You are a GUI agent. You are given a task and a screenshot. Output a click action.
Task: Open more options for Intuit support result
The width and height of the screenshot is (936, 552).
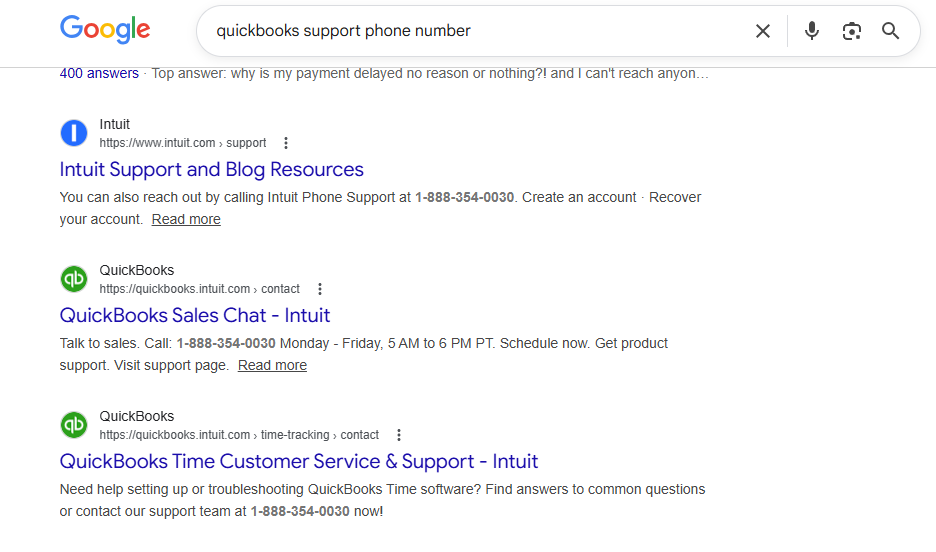coord(286,143)
